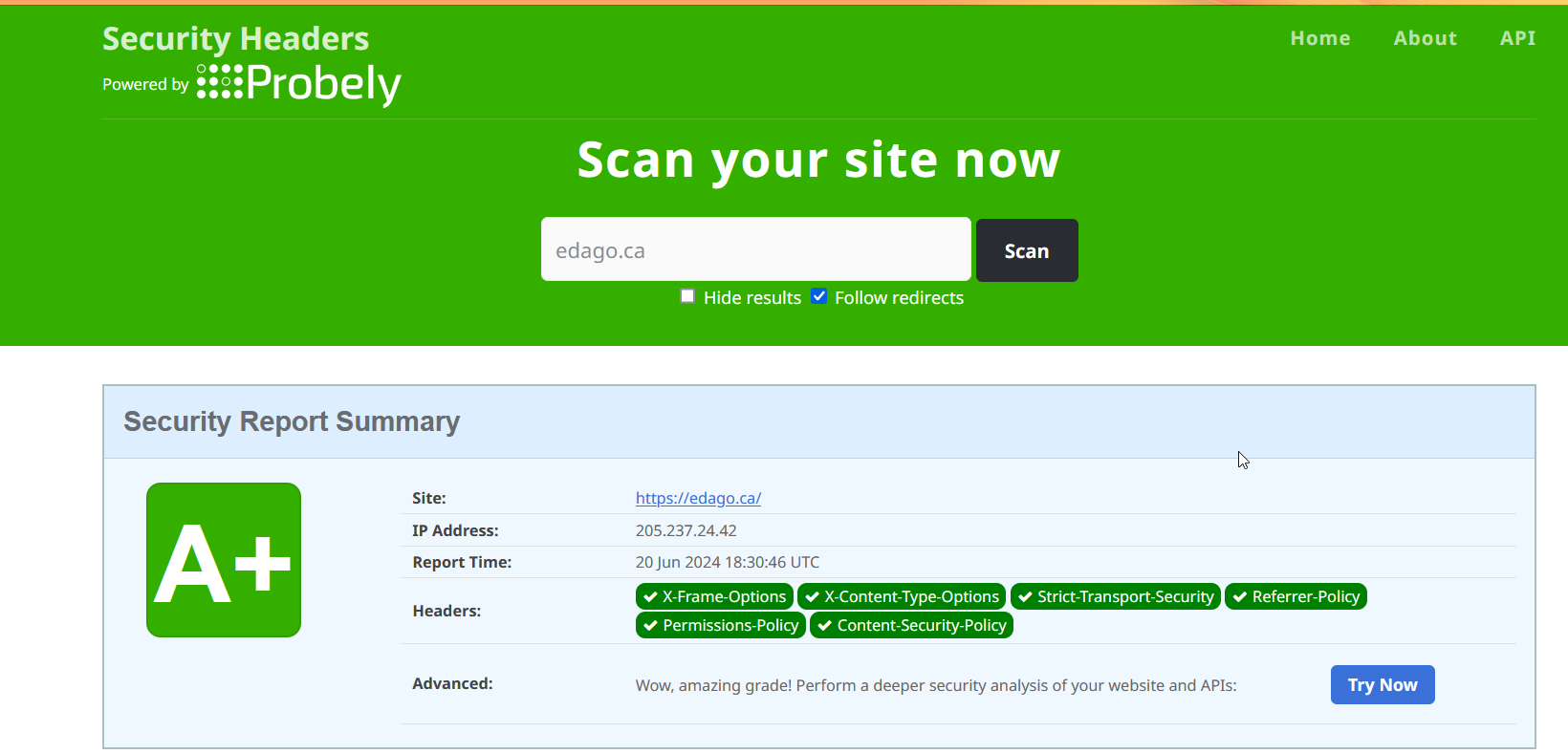
Task: Click the A+ grade badge
Action: pos(224,560)
